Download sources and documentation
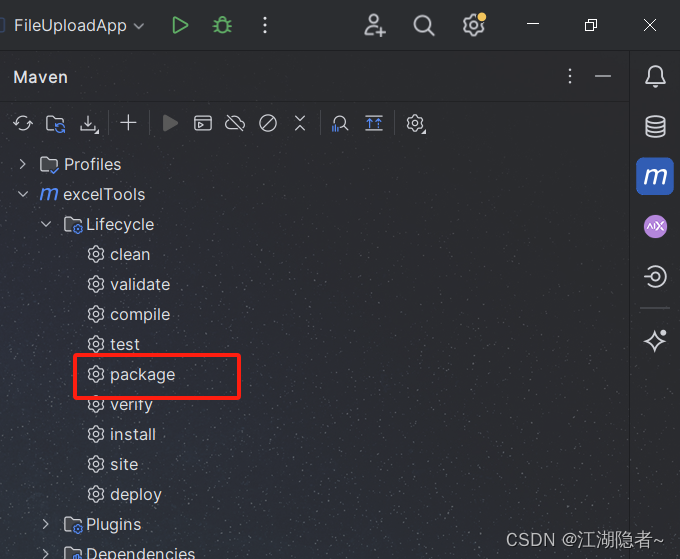This screenshot has height=559, width=680. pyautogui.click(x=89, y=124)
